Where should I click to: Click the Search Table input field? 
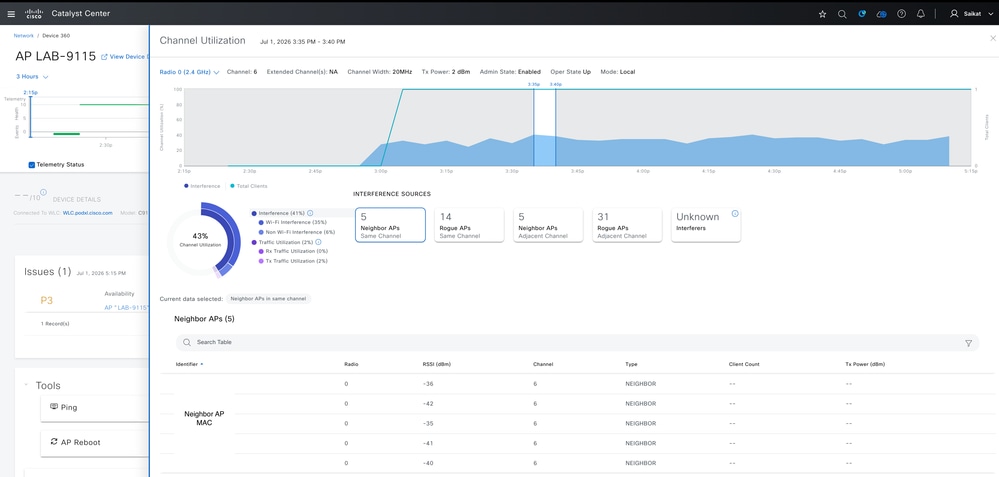click(x=577, y=343)
